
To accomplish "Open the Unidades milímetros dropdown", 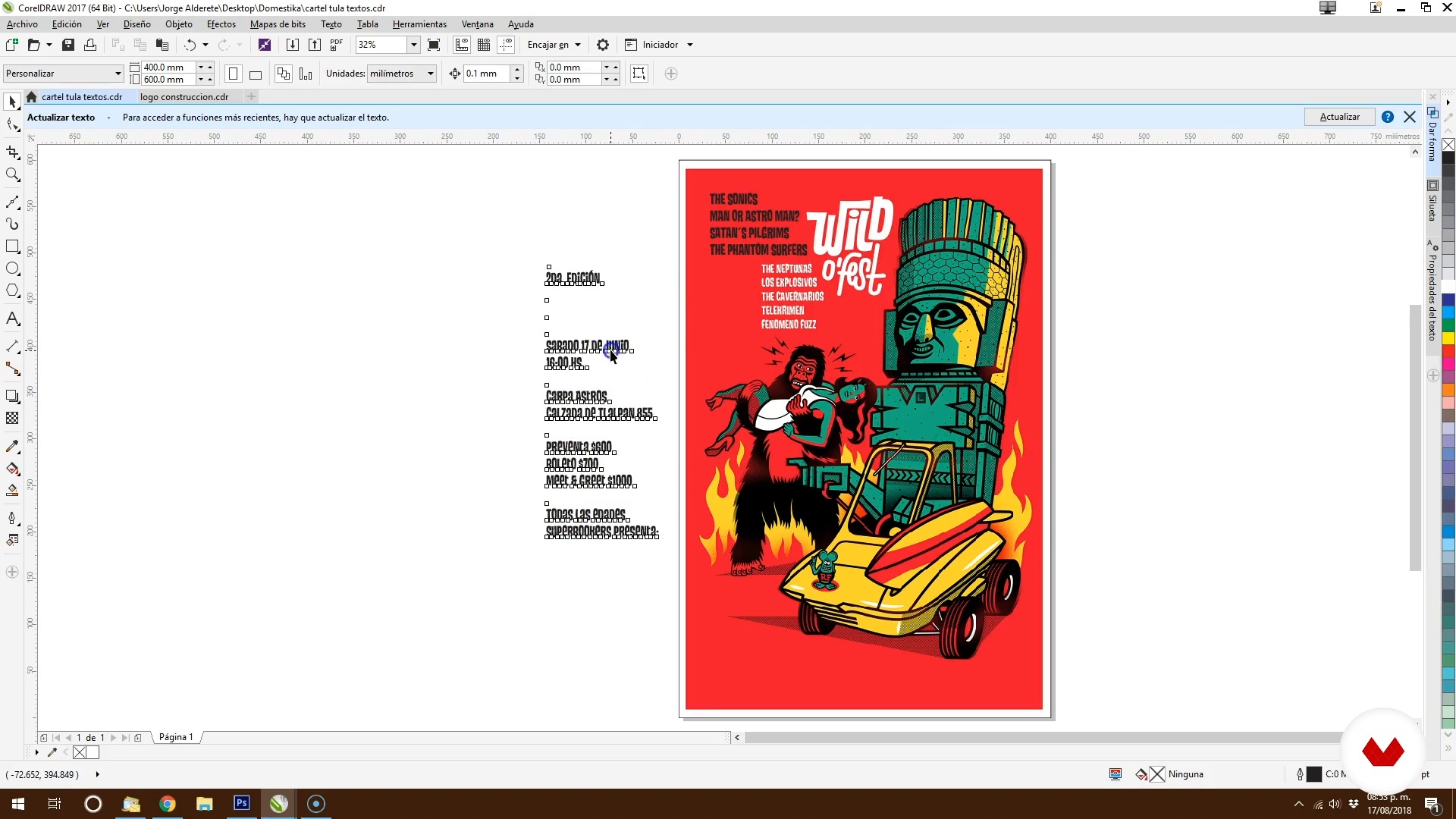I will point(402,74).
